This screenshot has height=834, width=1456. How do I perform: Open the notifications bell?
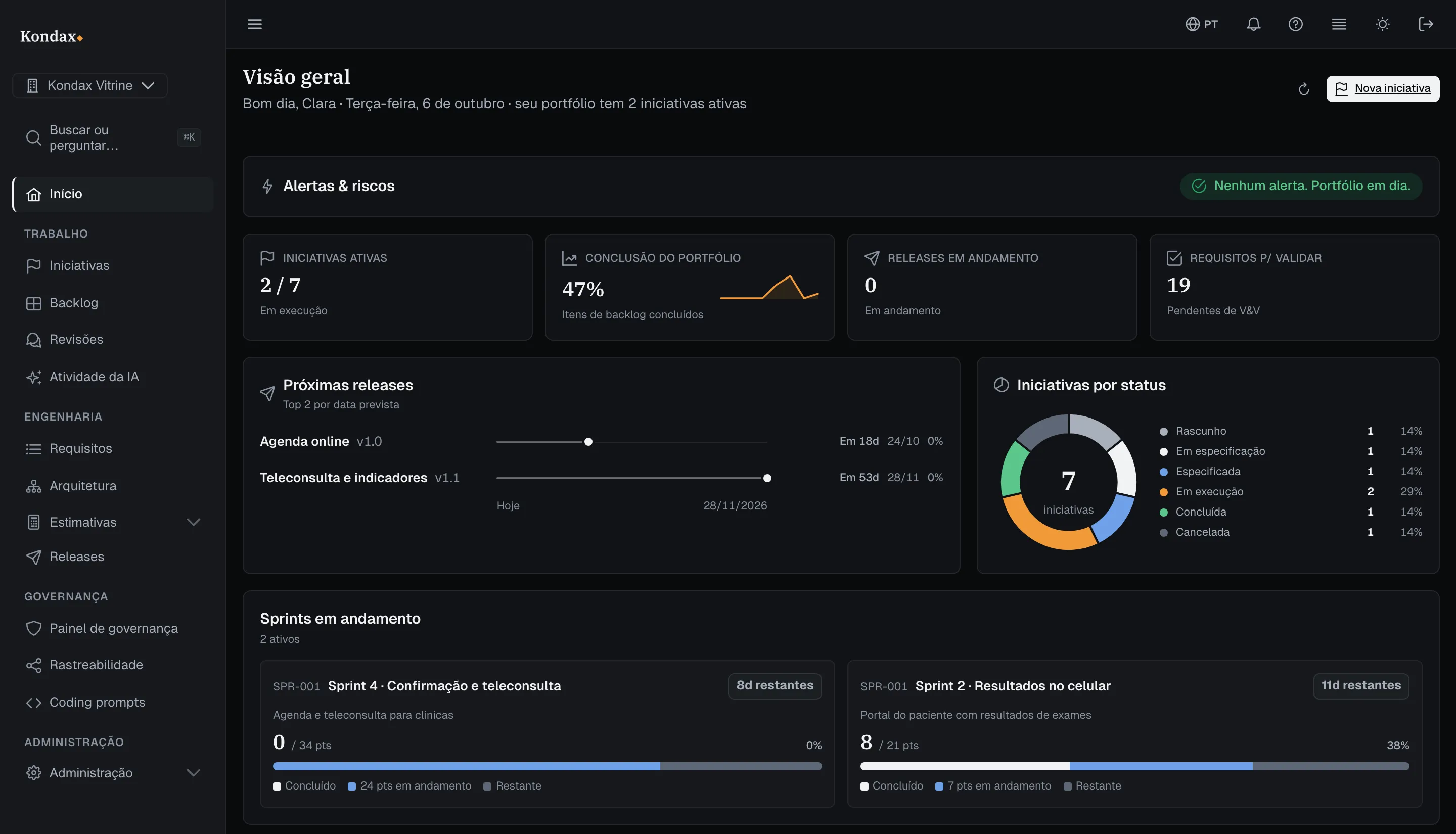tap(1253, 24)
